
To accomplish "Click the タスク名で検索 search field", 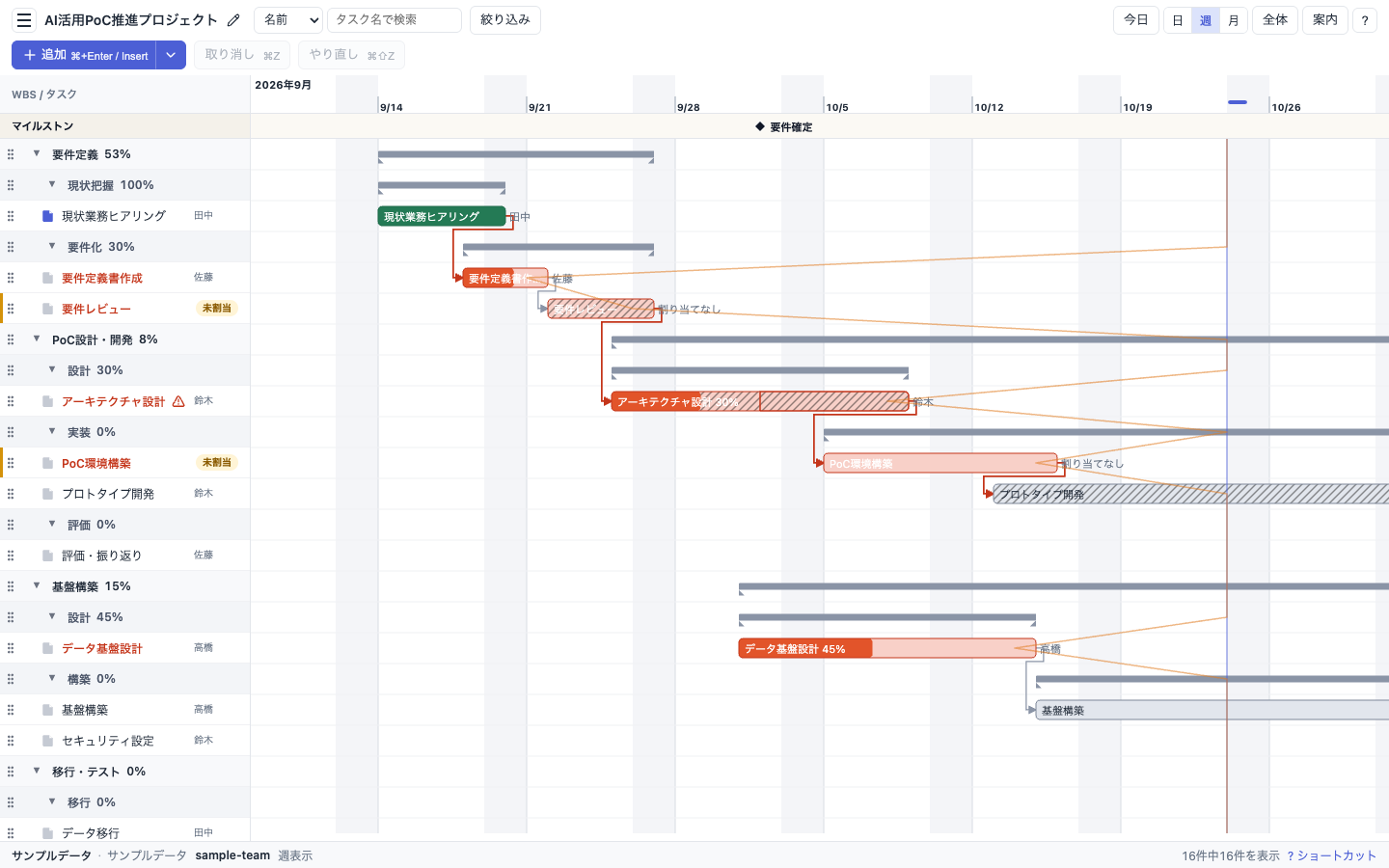I will click(x=395, y=20).
